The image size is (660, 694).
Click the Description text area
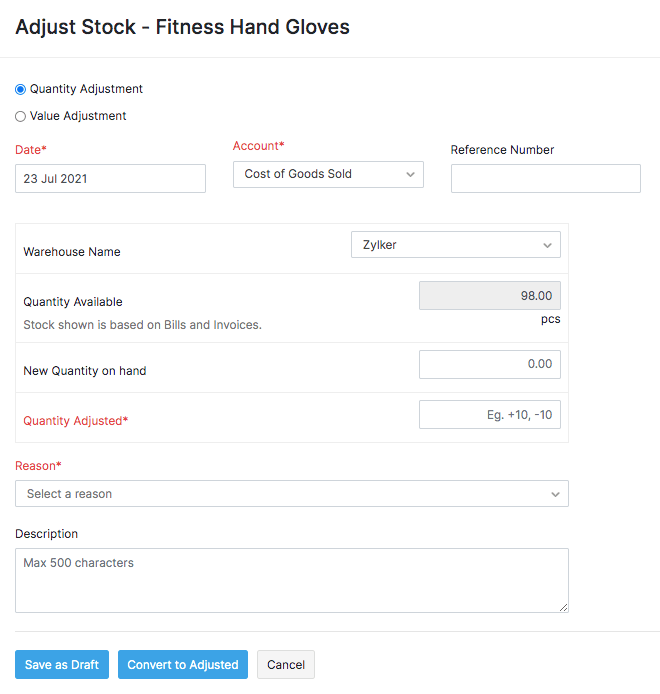pos(291,580)
